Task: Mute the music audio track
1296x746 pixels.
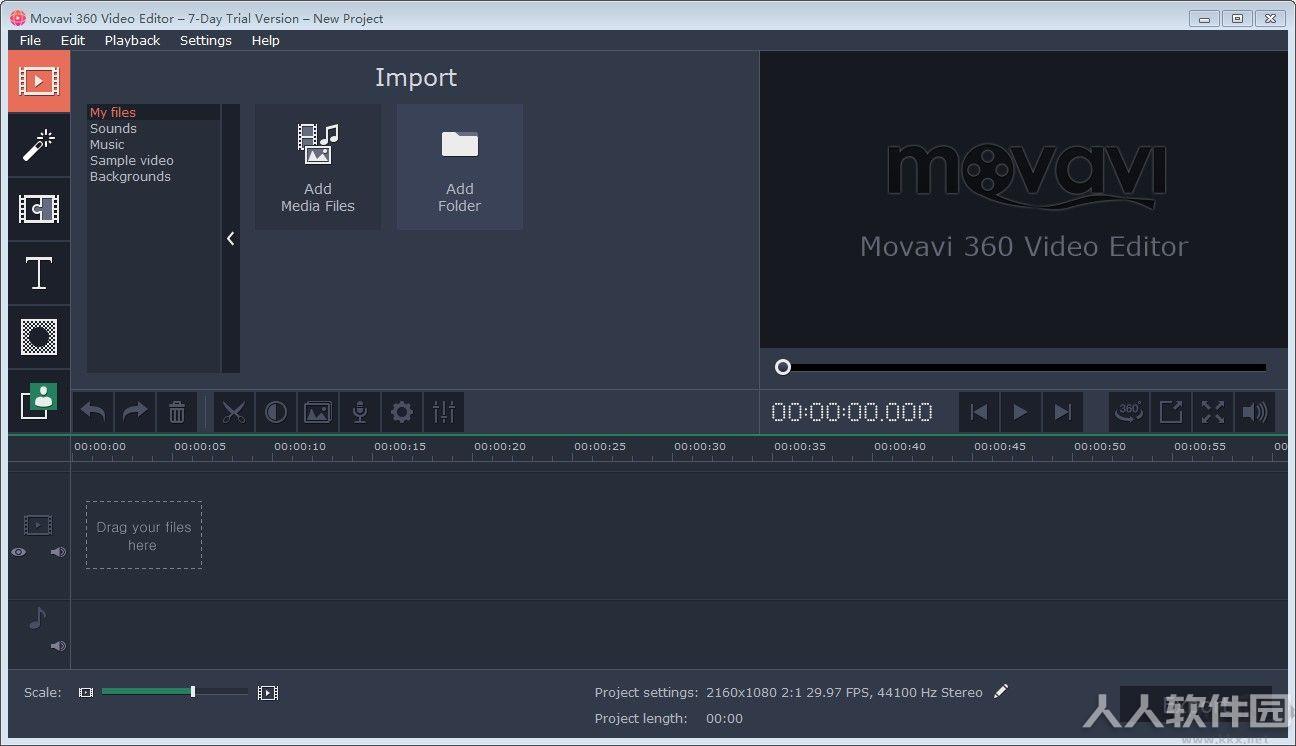Action: coord(58,646)
